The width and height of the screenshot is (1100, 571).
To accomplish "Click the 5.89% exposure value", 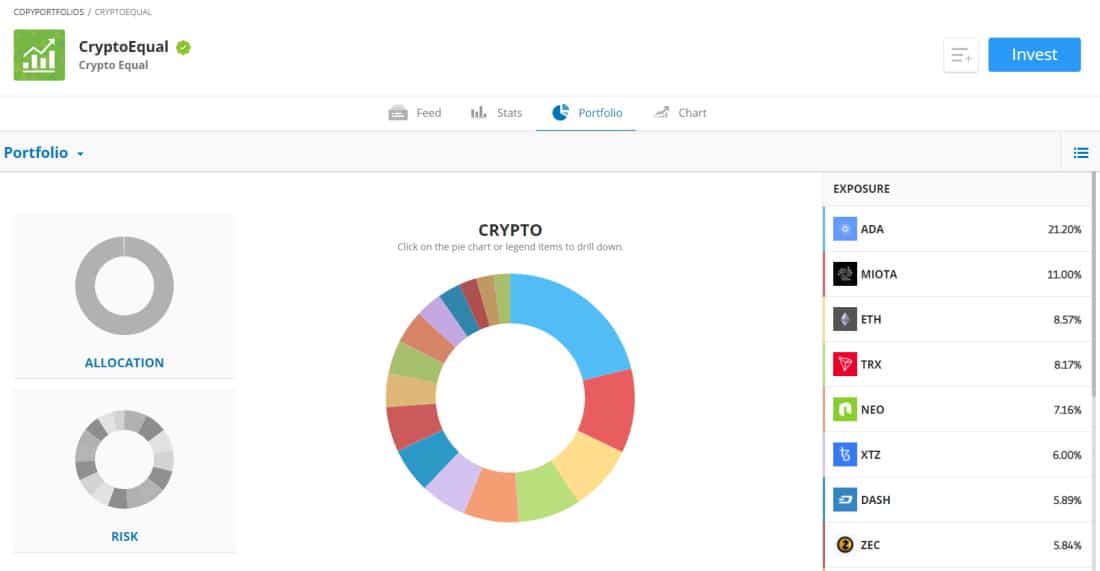I will click(1067, 500).
